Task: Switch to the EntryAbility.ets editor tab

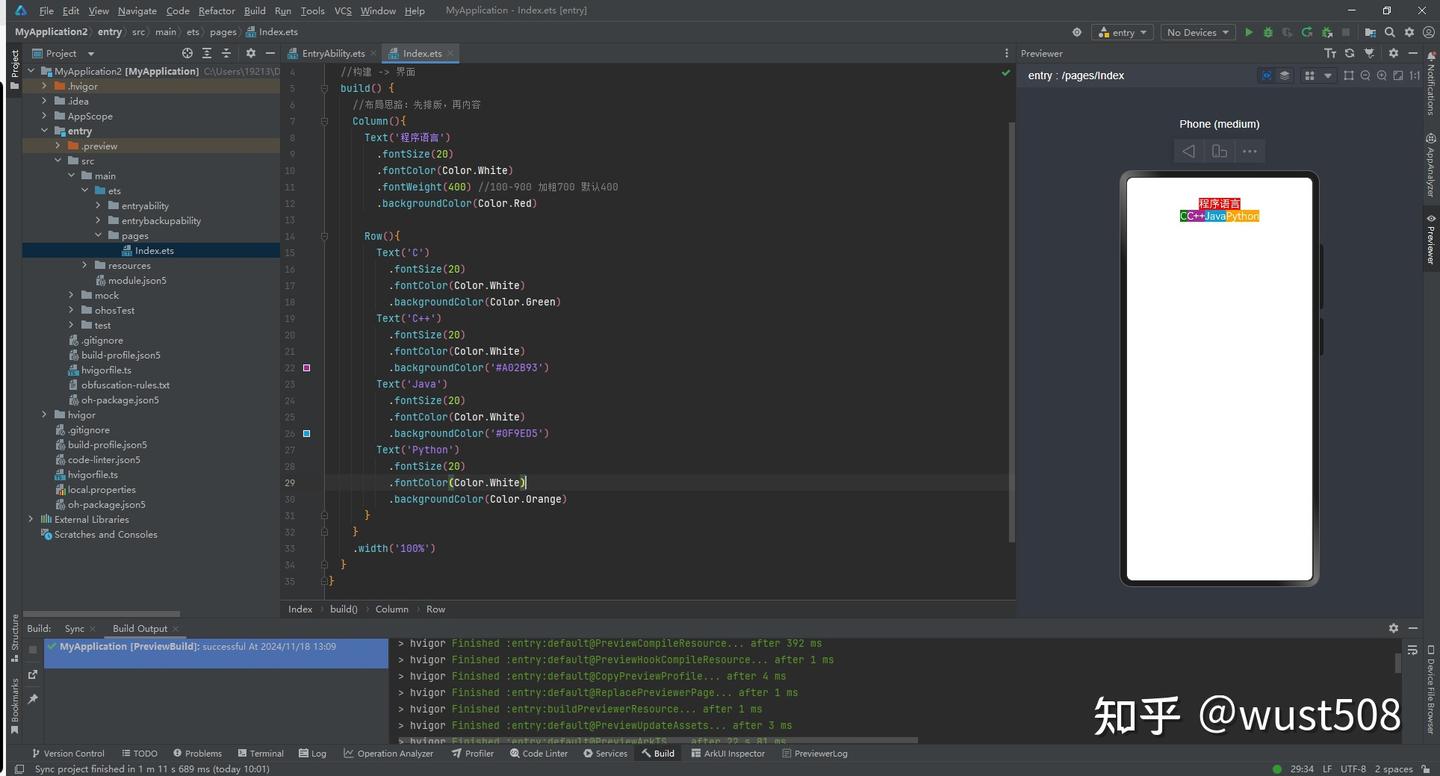Action: tap(333, 53)
